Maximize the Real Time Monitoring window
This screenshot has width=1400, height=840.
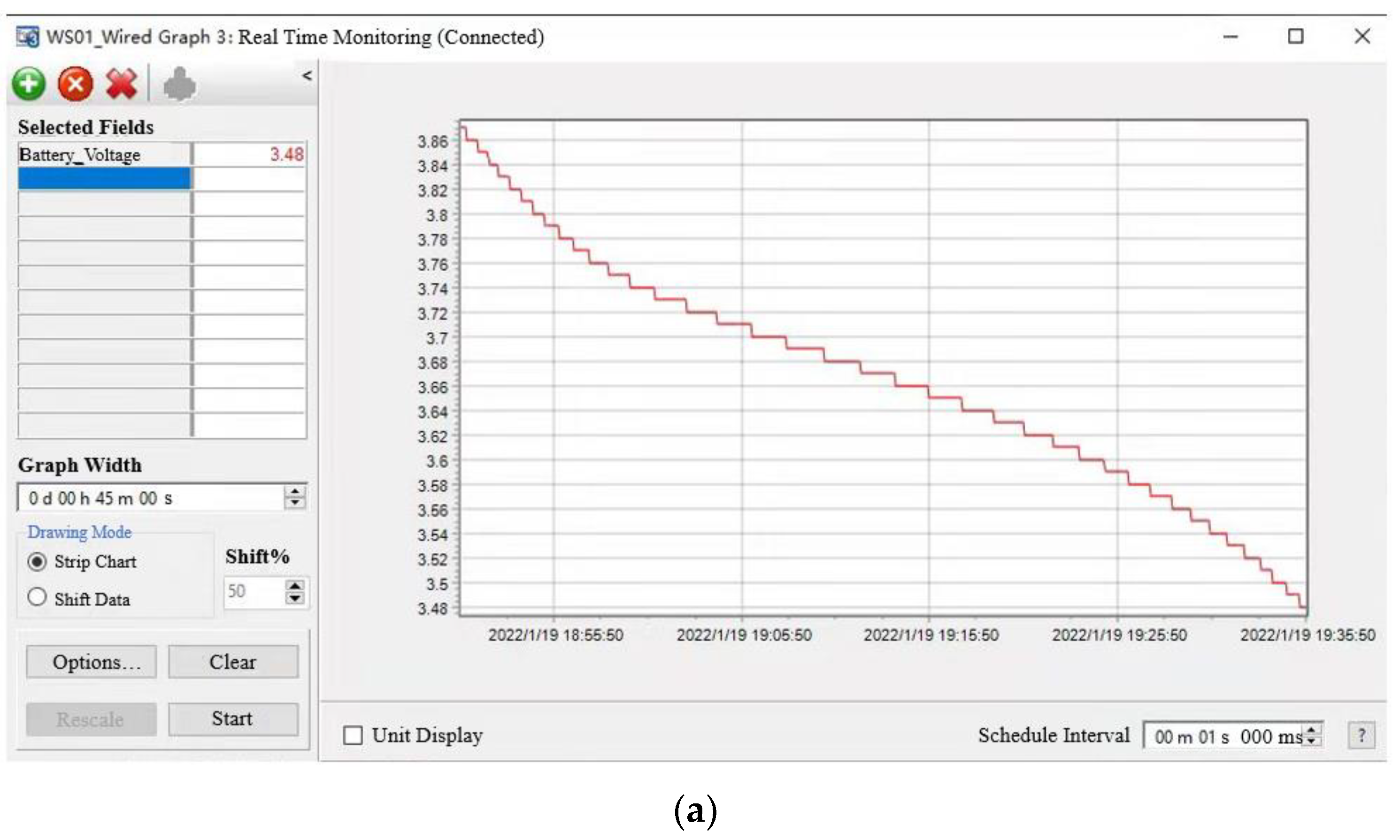pos(1295,37)
